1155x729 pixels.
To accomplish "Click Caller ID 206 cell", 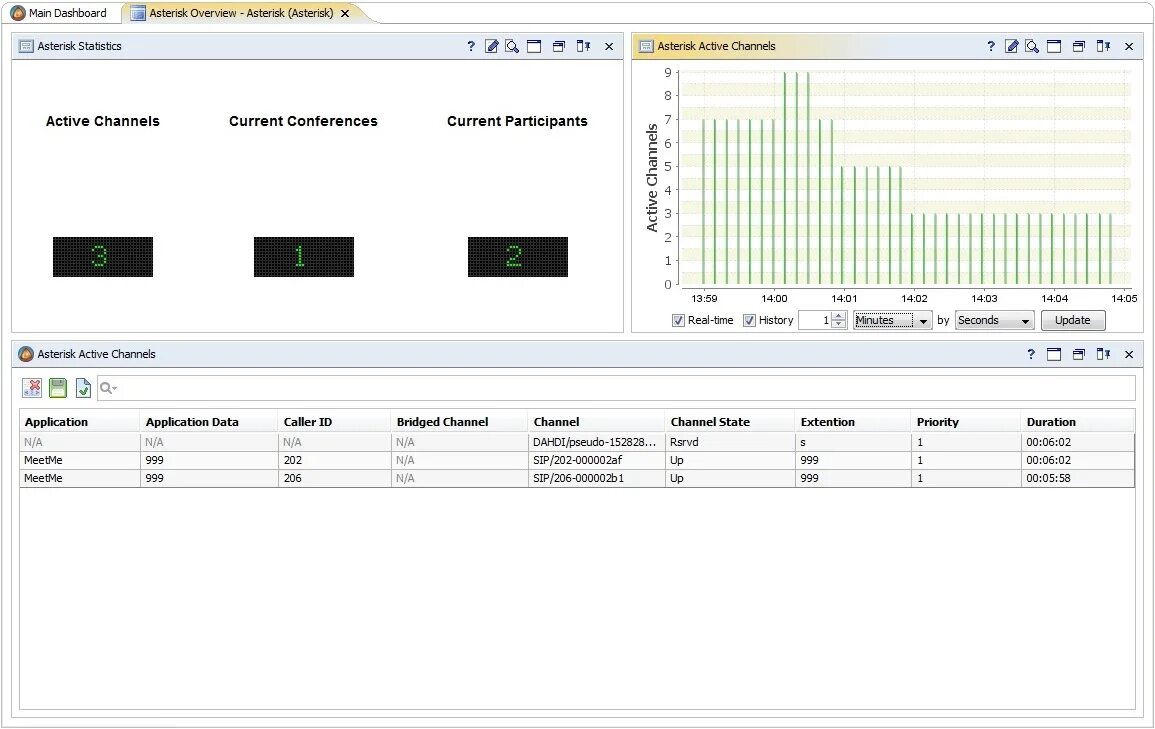I will (334, 478).
